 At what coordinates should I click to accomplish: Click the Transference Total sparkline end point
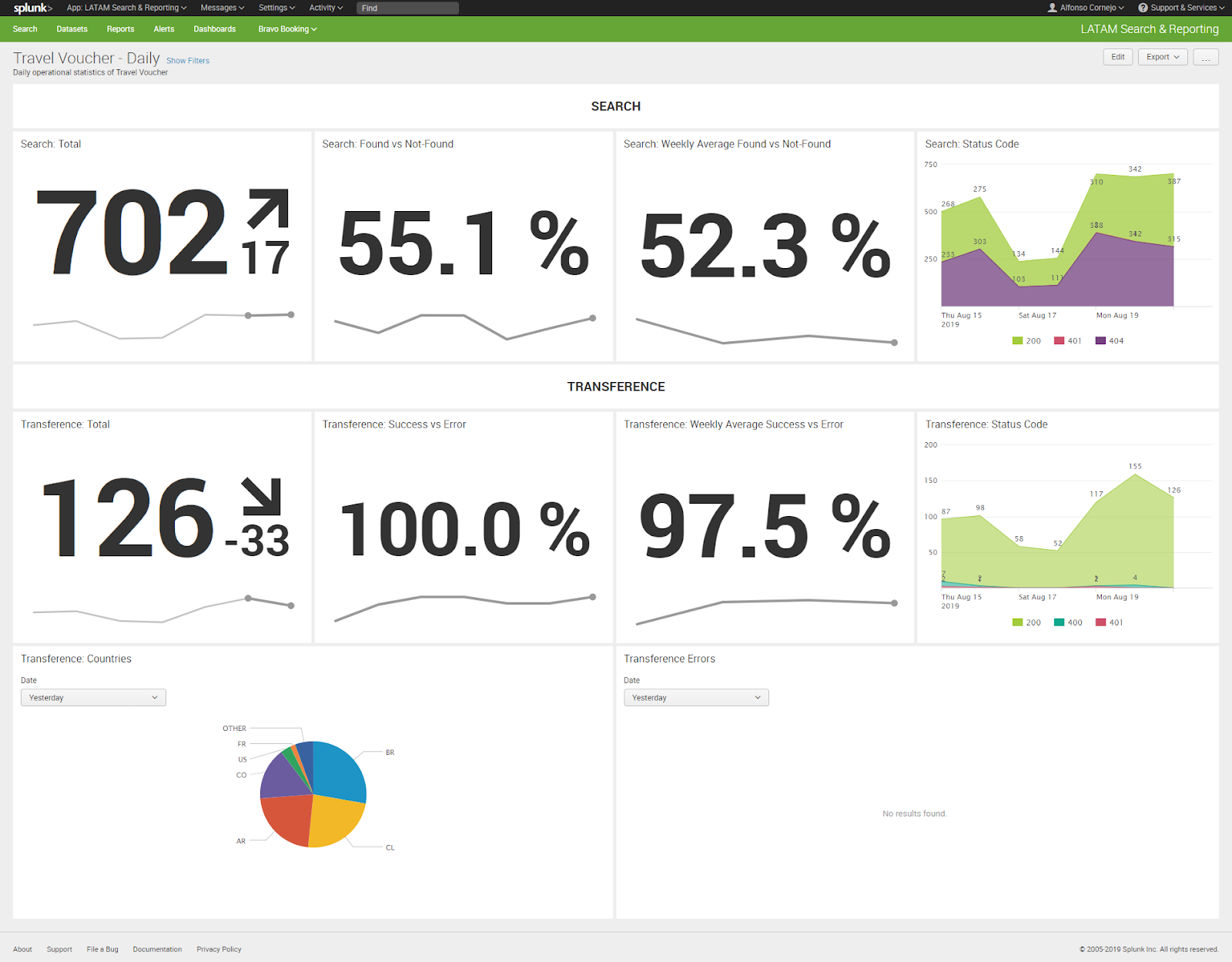pyautogui.click(x=291, y=605)
